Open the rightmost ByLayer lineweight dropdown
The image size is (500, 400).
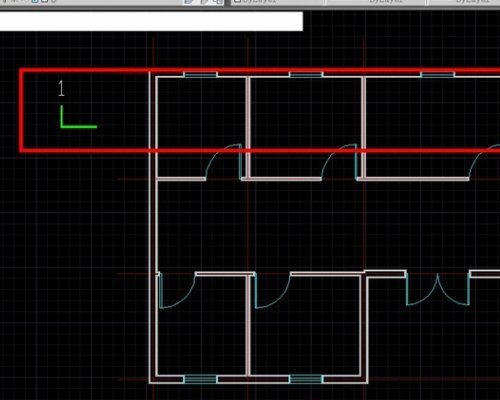[x=465, y=2]
